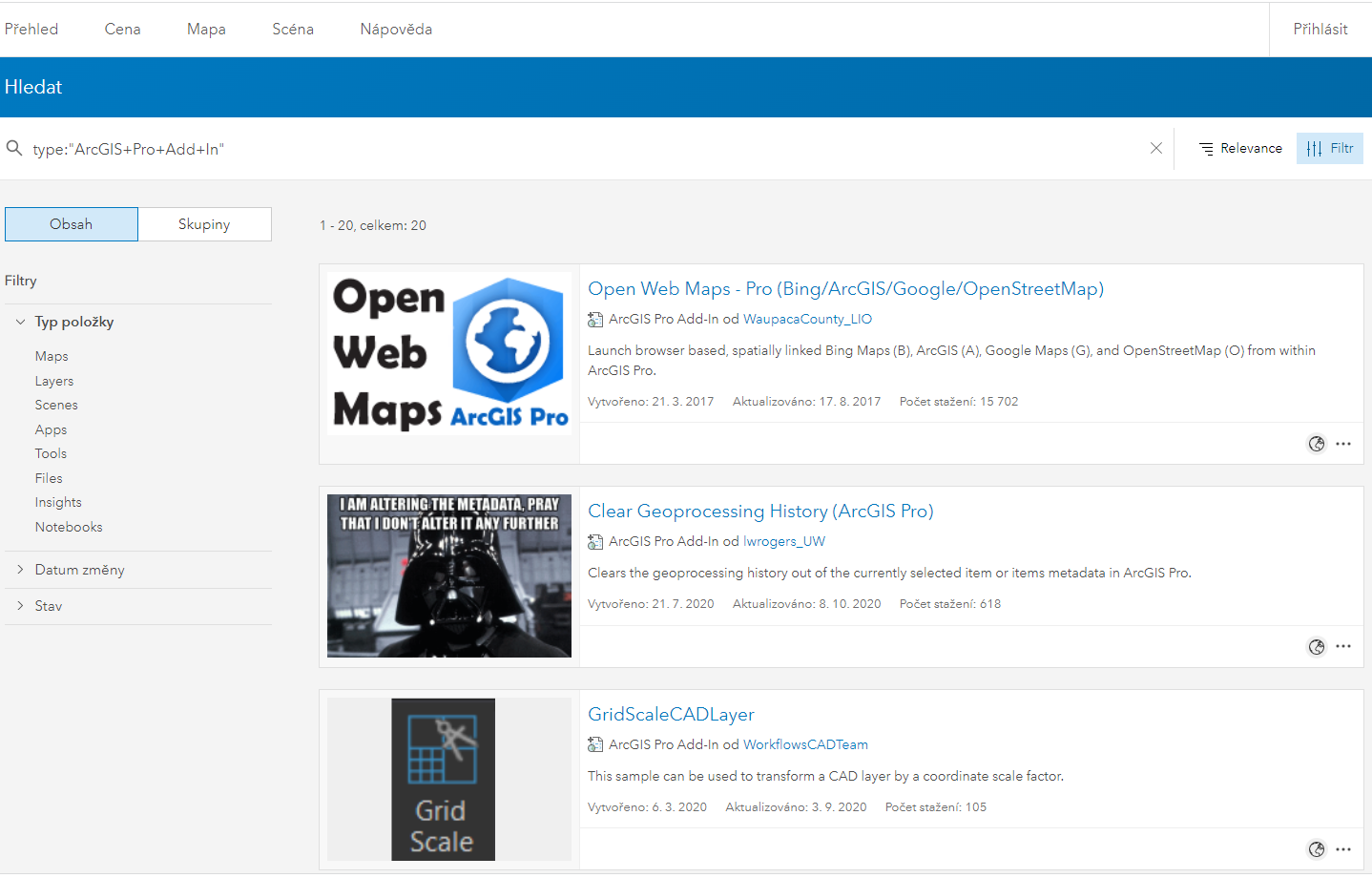The image size is (1372, 878).
Task: Click 'Počet stažení: 15 702' text
Action: (959, 402)
